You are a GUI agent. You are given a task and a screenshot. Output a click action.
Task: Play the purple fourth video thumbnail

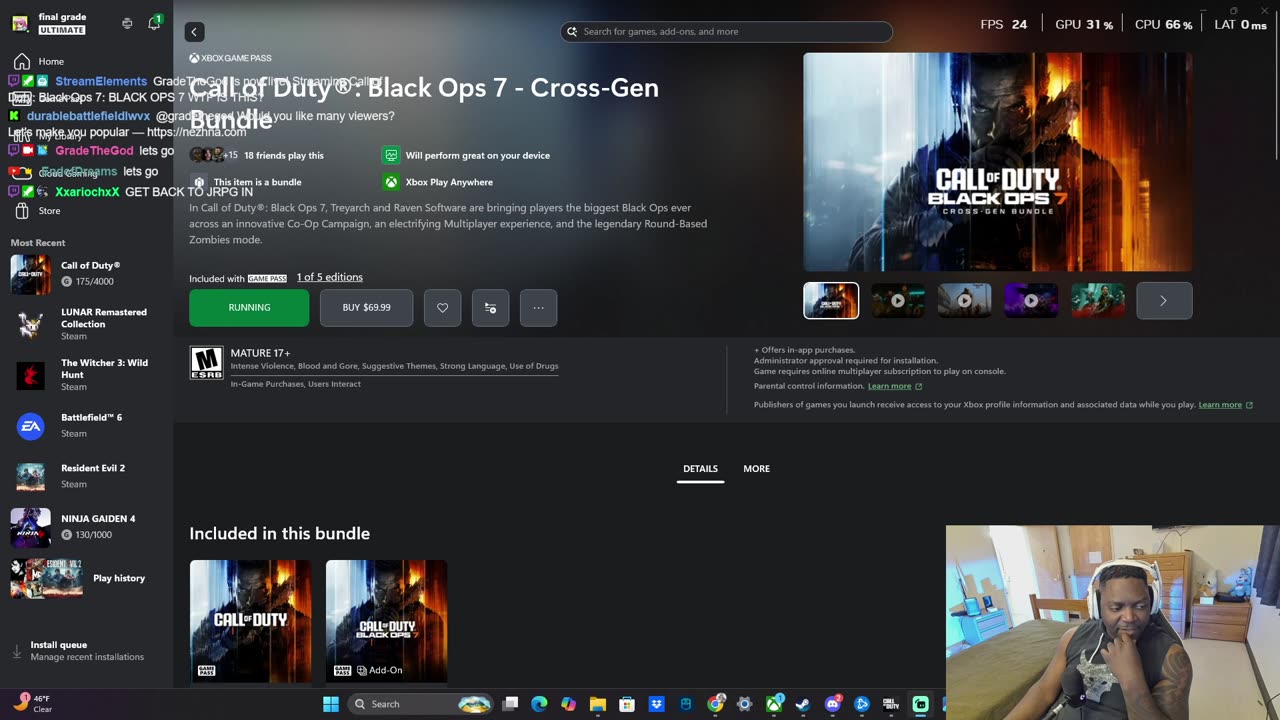pyautogui.click(x=1031, y=301)
